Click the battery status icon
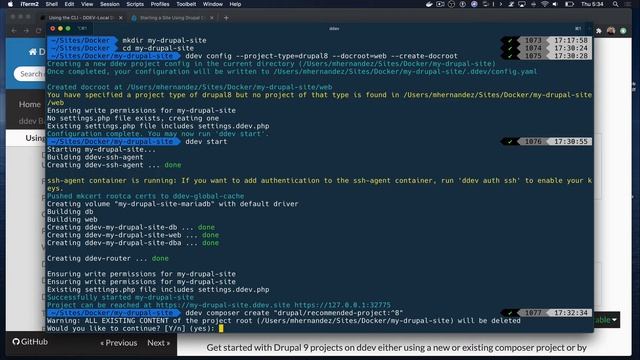 [569, 4]
